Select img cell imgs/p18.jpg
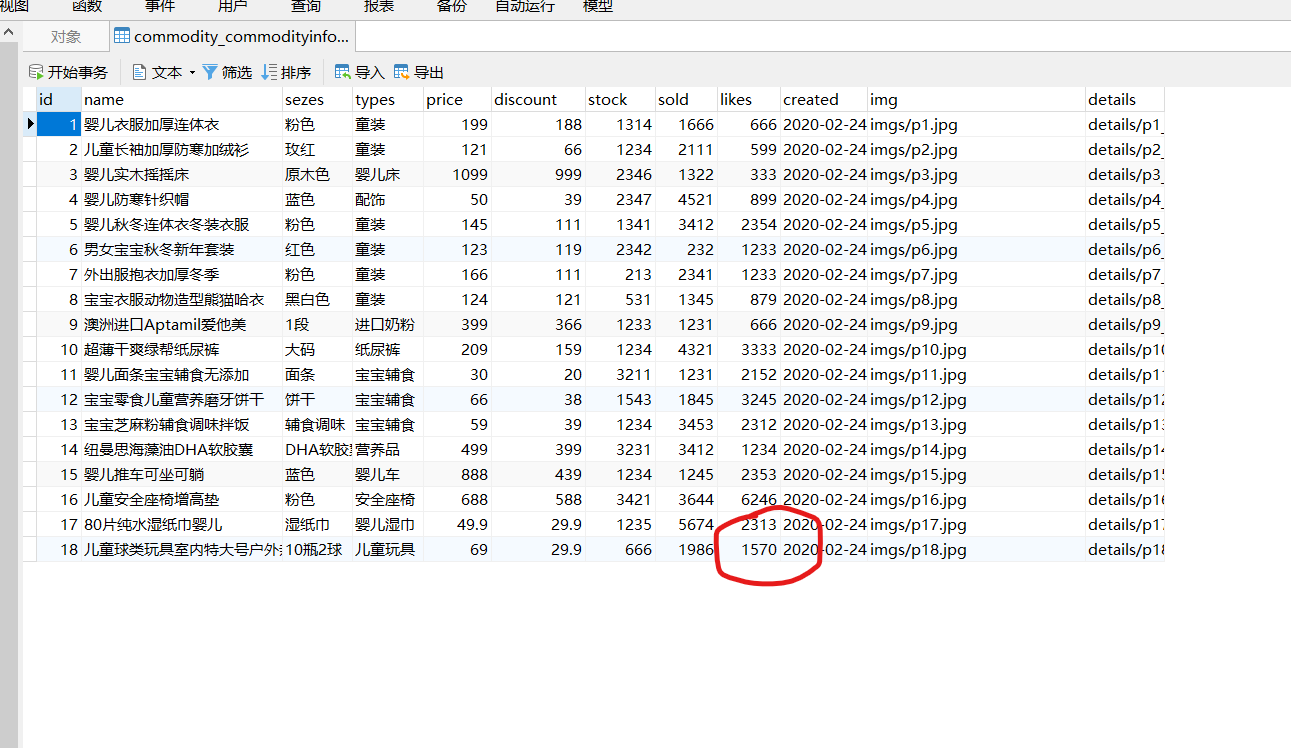 click(x=976, y=549)
